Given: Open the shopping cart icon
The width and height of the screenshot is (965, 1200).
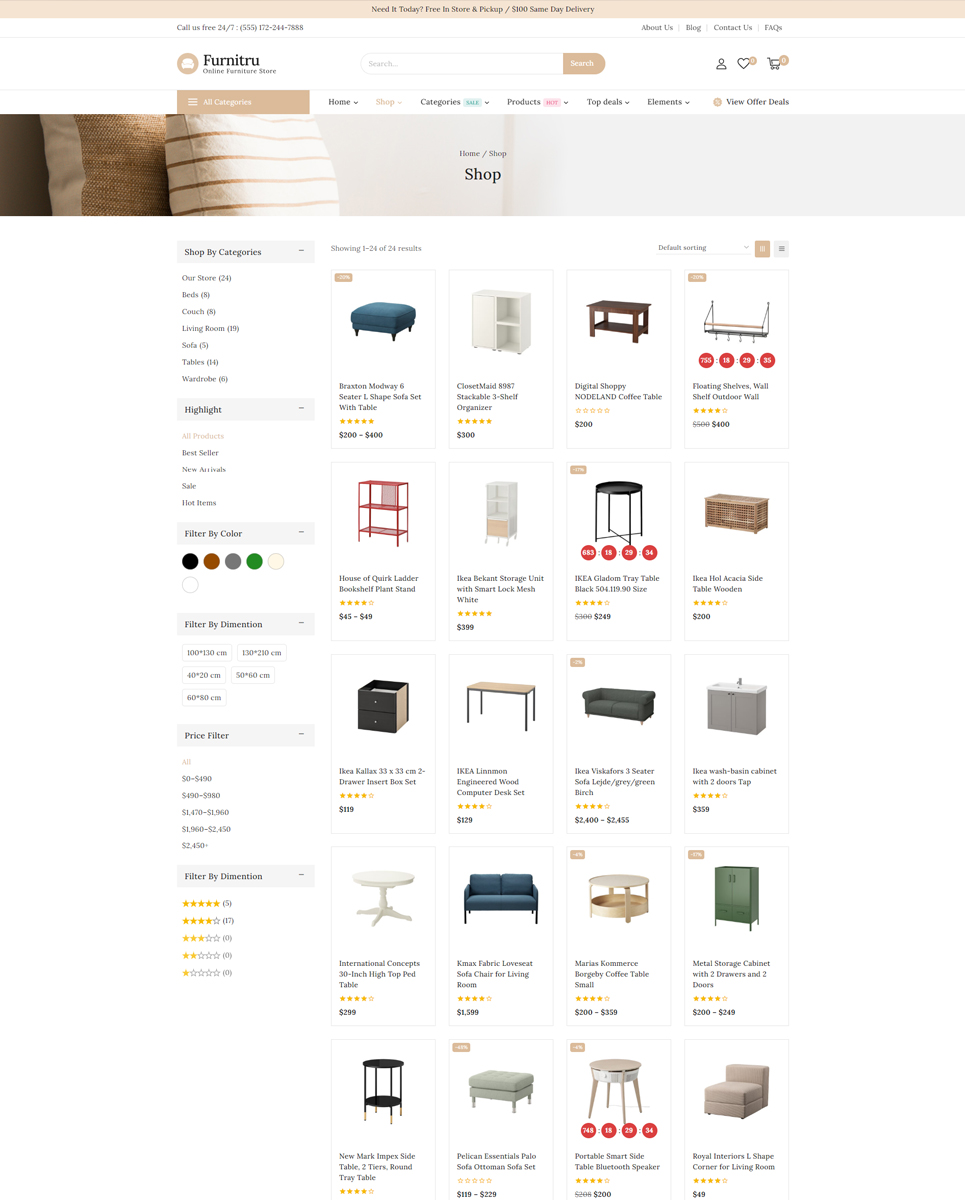Looking at the screenshot, I should point(774,64).
